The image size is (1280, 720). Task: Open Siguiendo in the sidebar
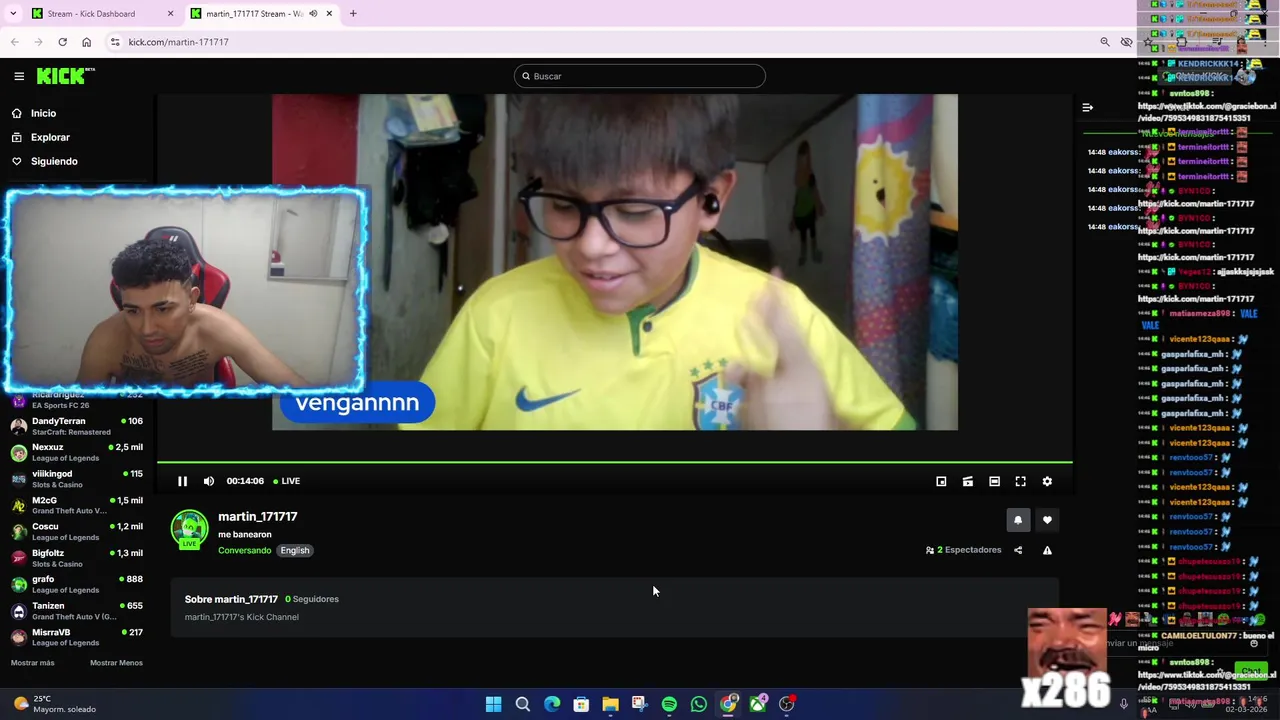pyautogui.click(x=54, y=161)
